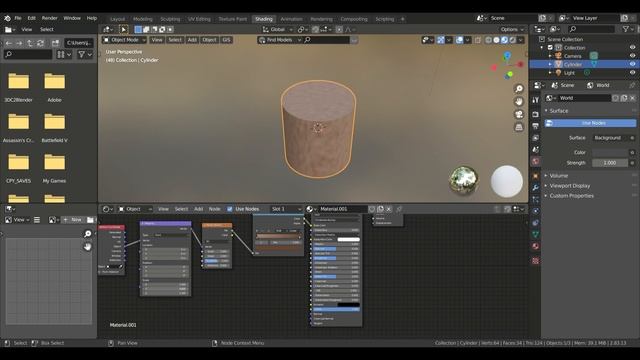The height and width of the screenshot is (360, 640).
Task: Click Find Models button in viewport header
Action: pyautogui.click(x=280, y=40)
